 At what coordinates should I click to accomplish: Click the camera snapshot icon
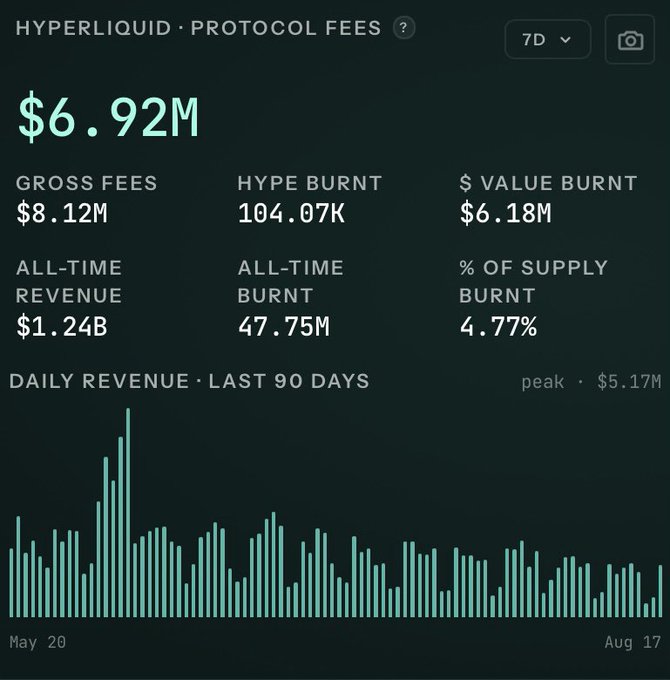tap(630, 40)
